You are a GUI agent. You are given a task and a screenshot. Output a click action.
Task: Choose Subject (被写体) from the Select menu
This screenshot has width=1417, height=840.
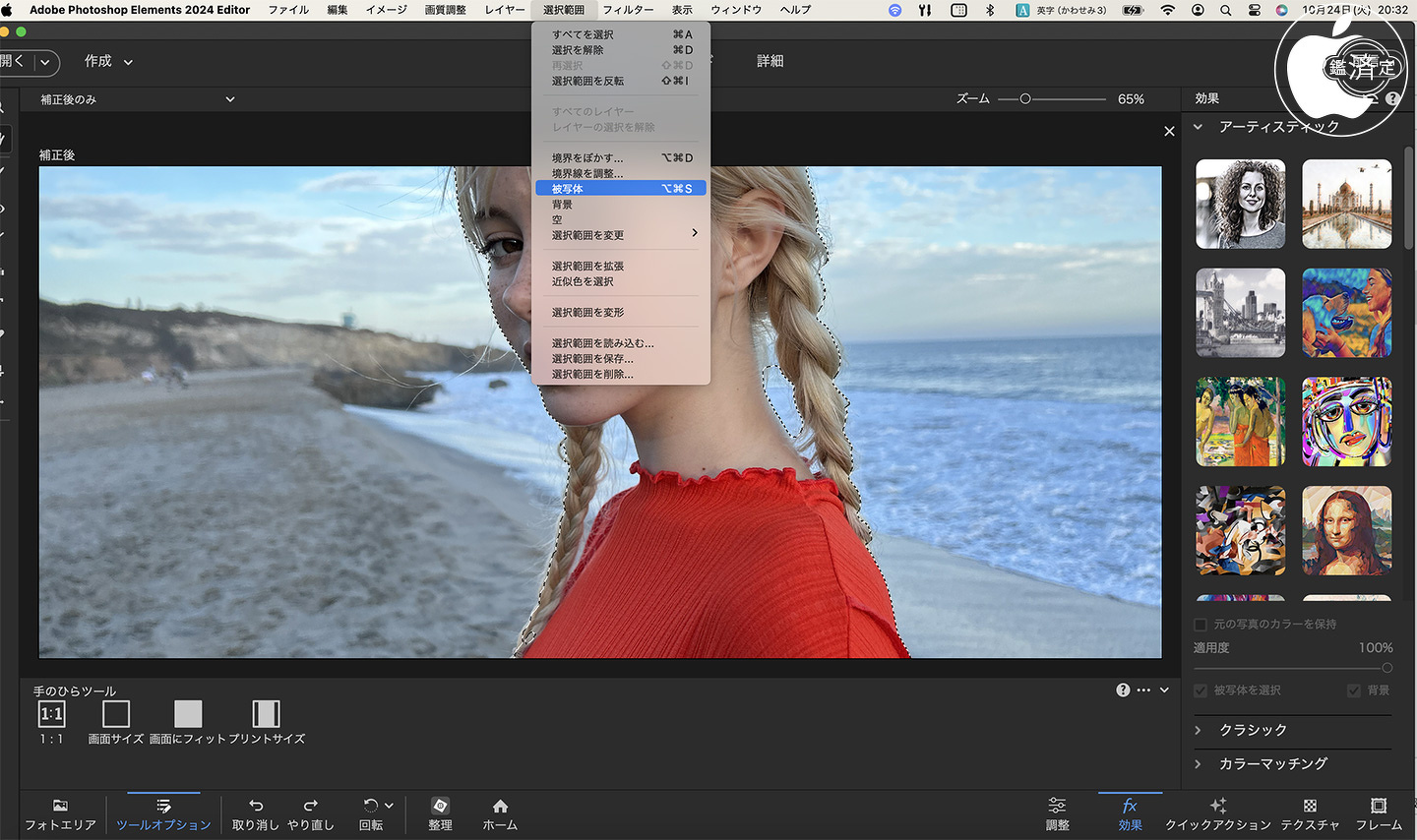(x=620, y=189)
